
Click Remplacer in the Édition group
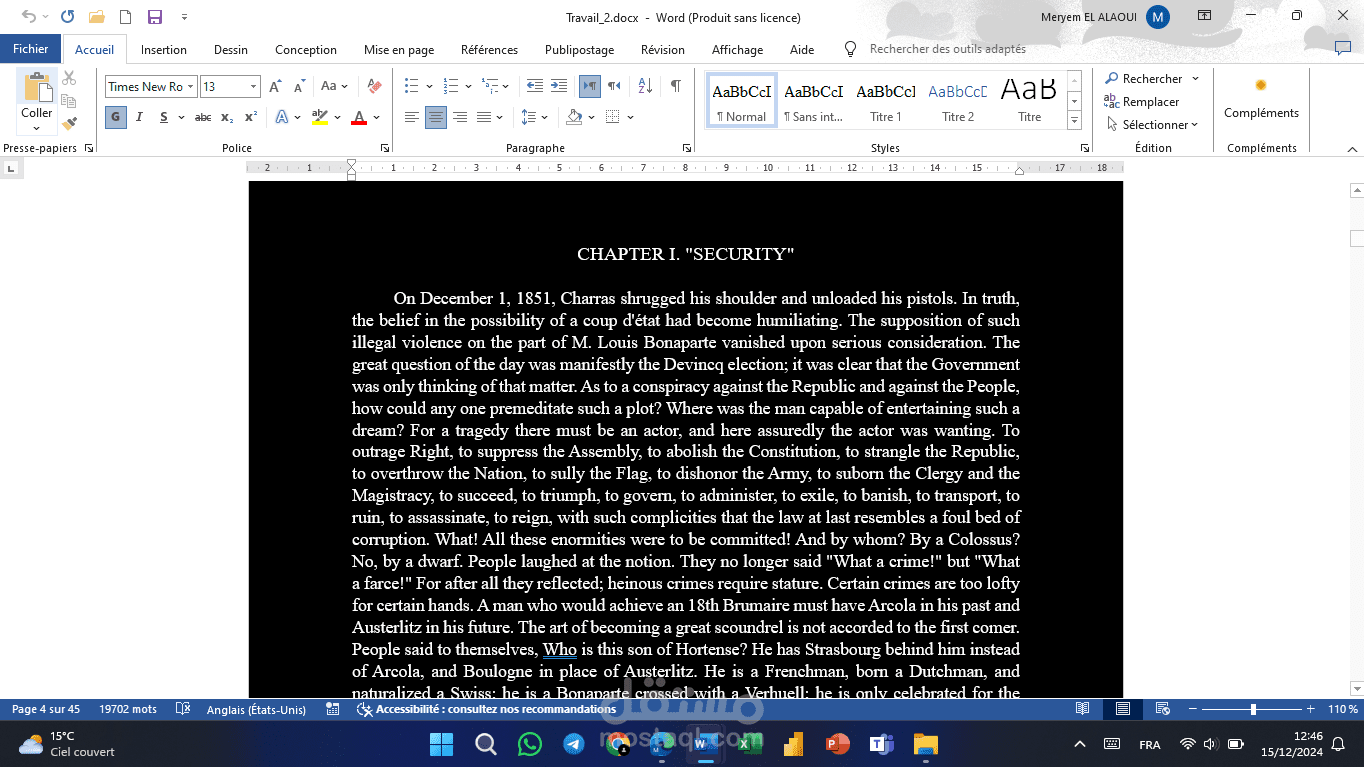[1142, 101]
